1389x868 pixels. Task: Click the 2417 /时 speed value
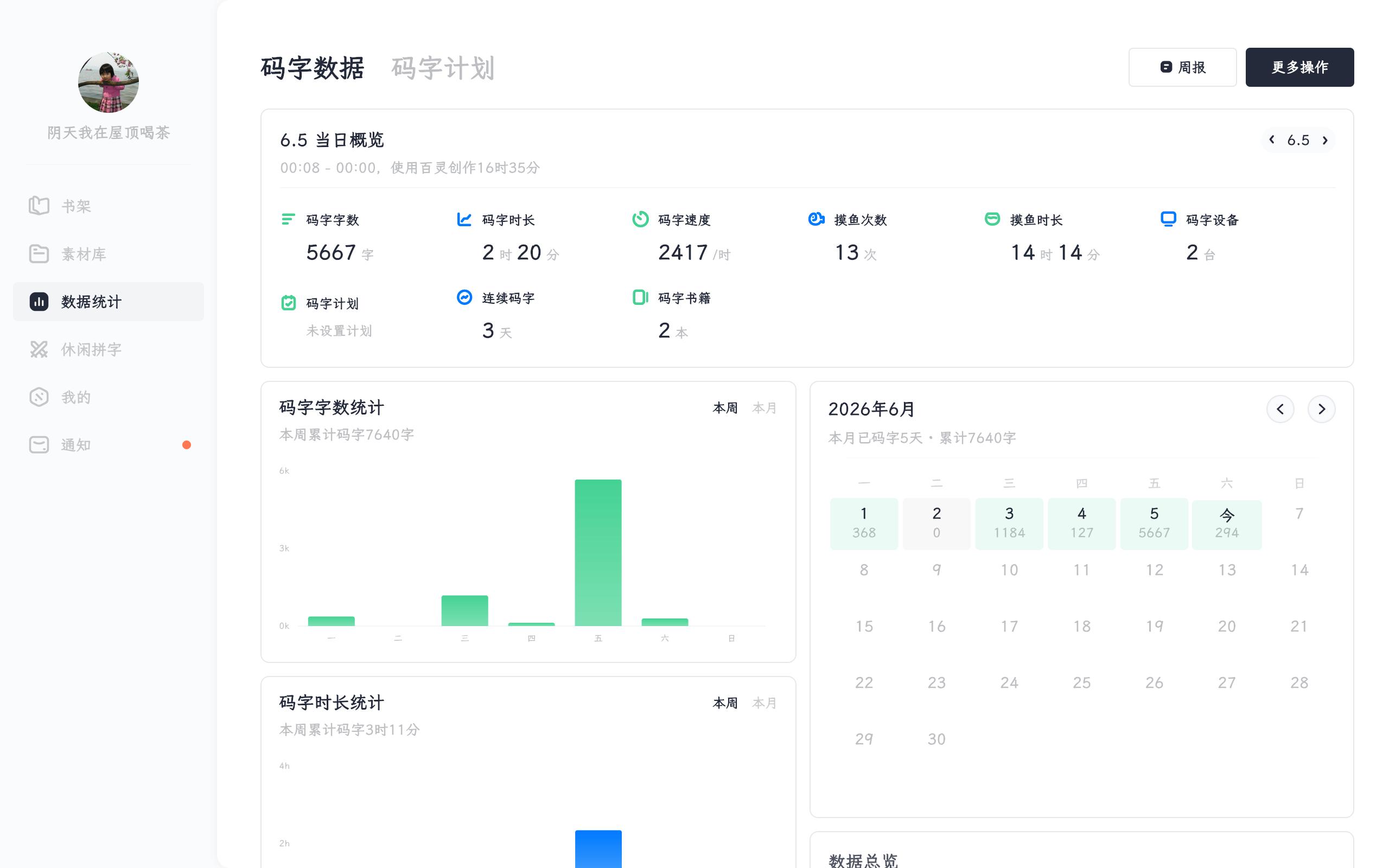click(x=694, y=253)
